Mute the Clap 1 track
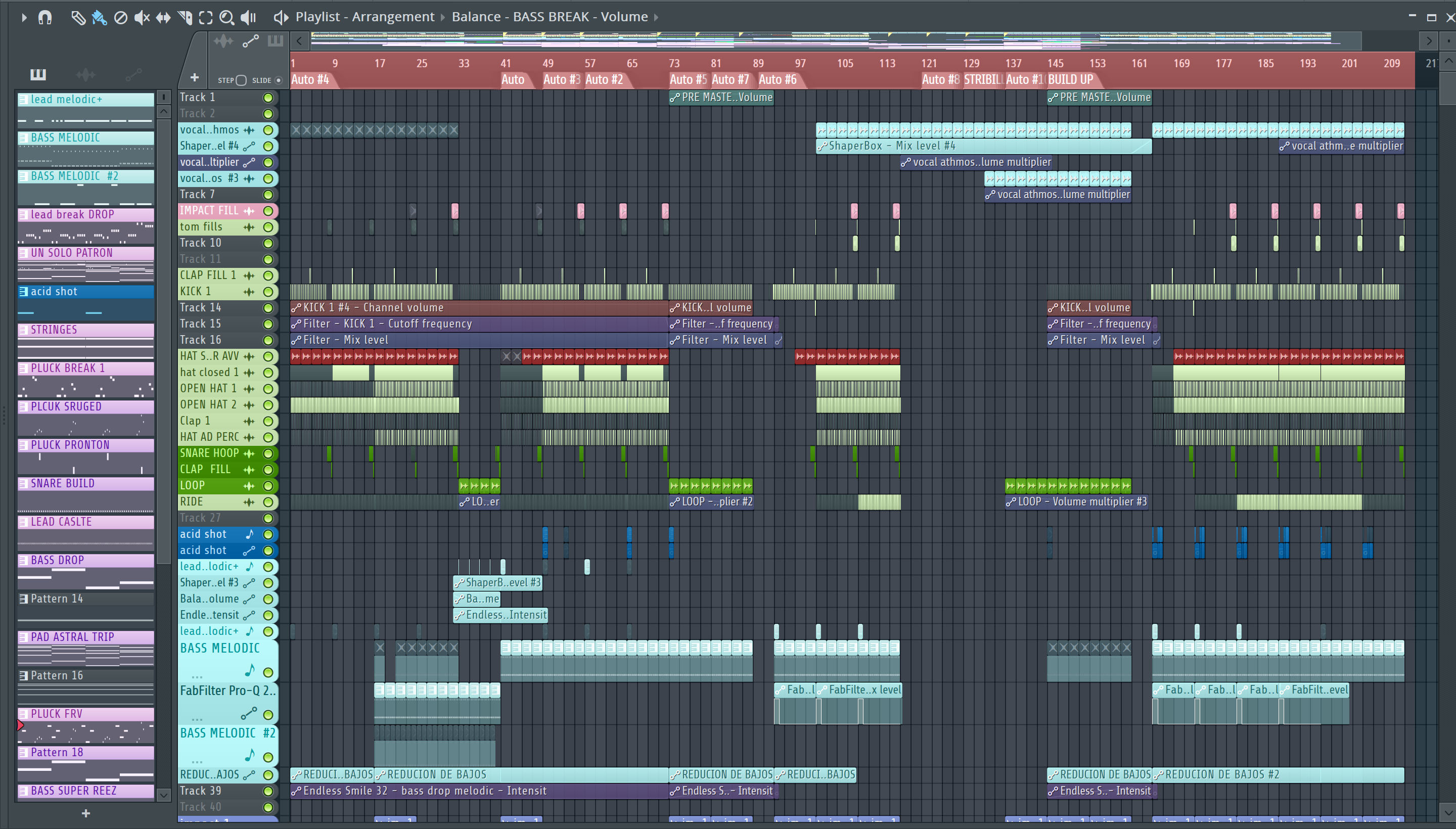Screen dimensions: 1456x829 pyautogui.click(x=267, y=421)
